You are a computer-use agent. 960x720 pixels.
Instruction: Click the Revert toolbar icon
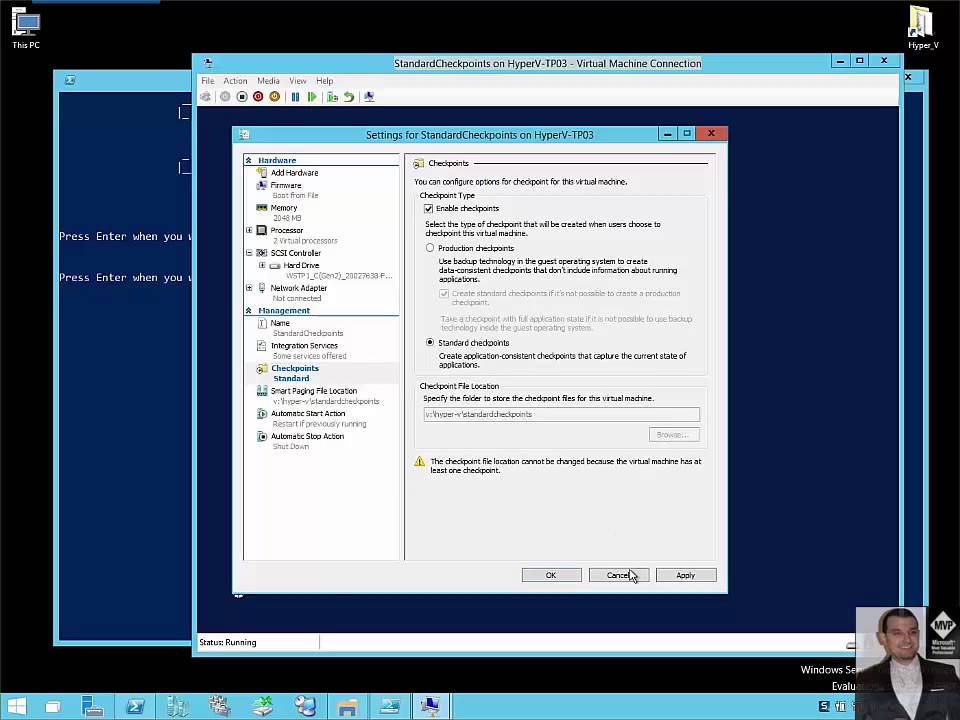[x=349, y=97]
